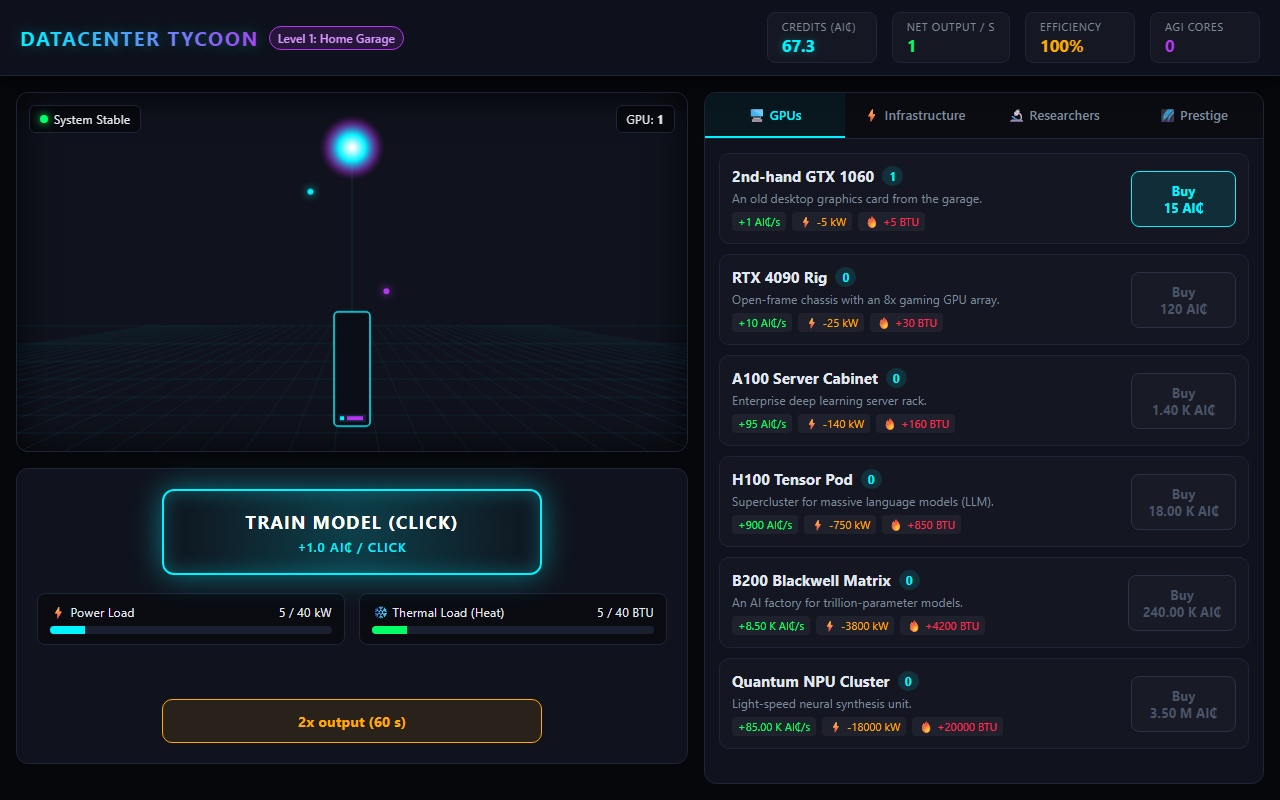
Task: Click Buy for RTX 4090 Rig
Action: click(1183, 300)
